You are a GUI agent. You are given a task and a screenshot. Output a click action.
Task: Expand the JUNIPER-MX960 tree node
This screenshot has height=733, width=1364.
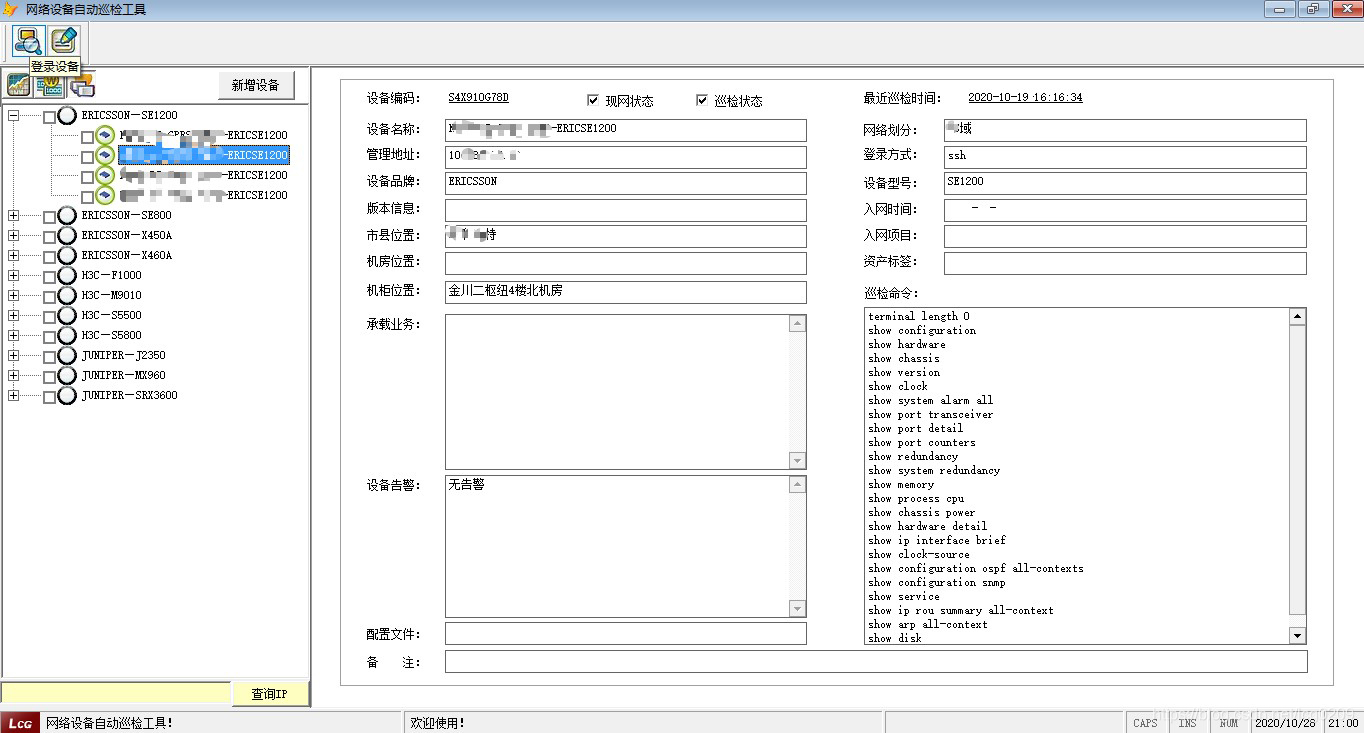[13, 375]
